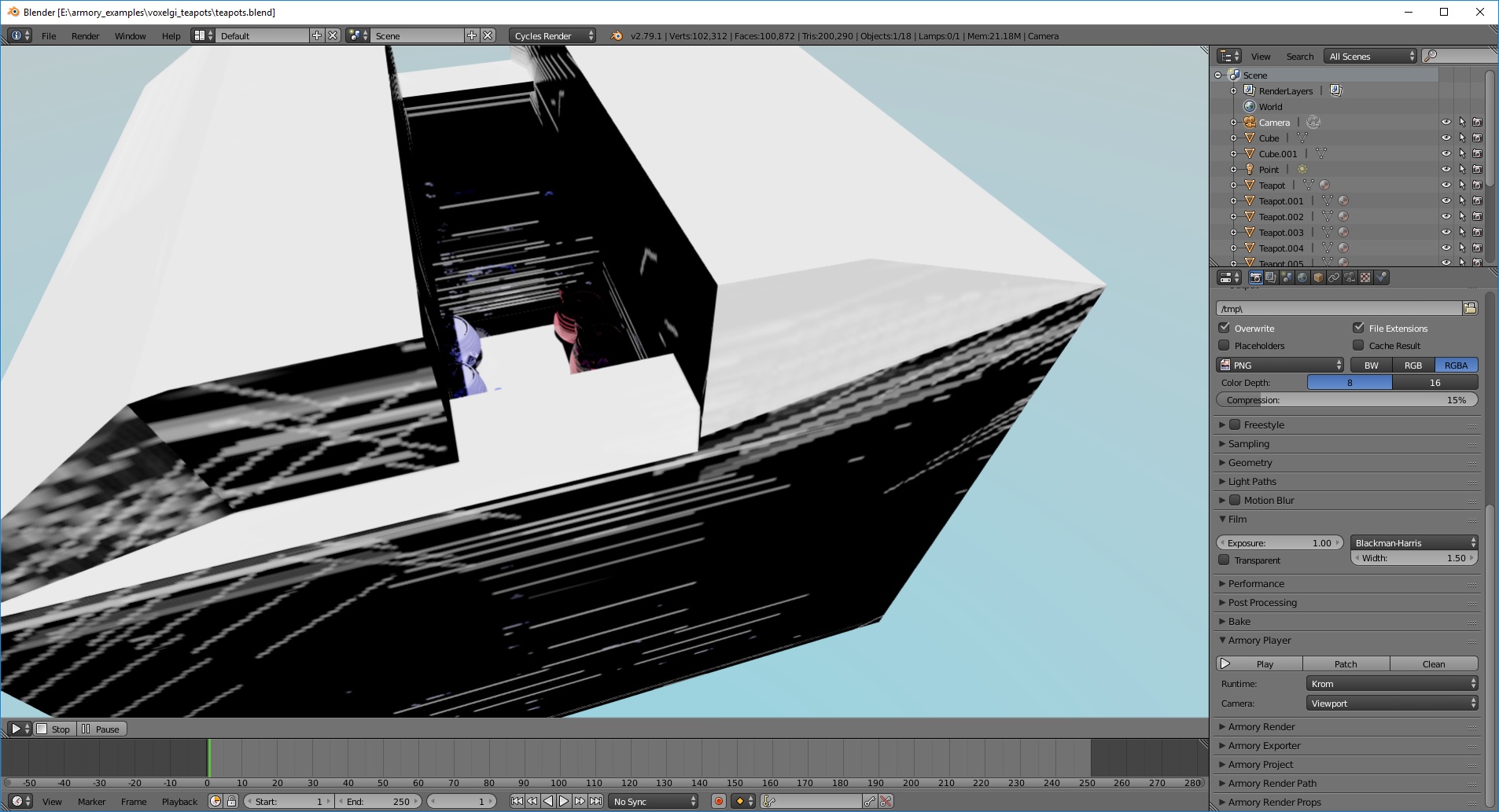Click the Info editor type icon

tap(20, 35)
